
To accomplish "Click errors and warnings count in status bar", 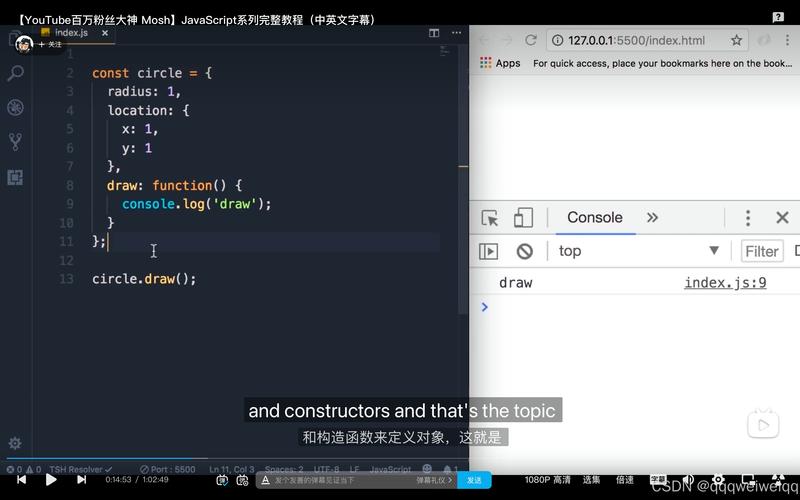I will (x=23, y=469).
